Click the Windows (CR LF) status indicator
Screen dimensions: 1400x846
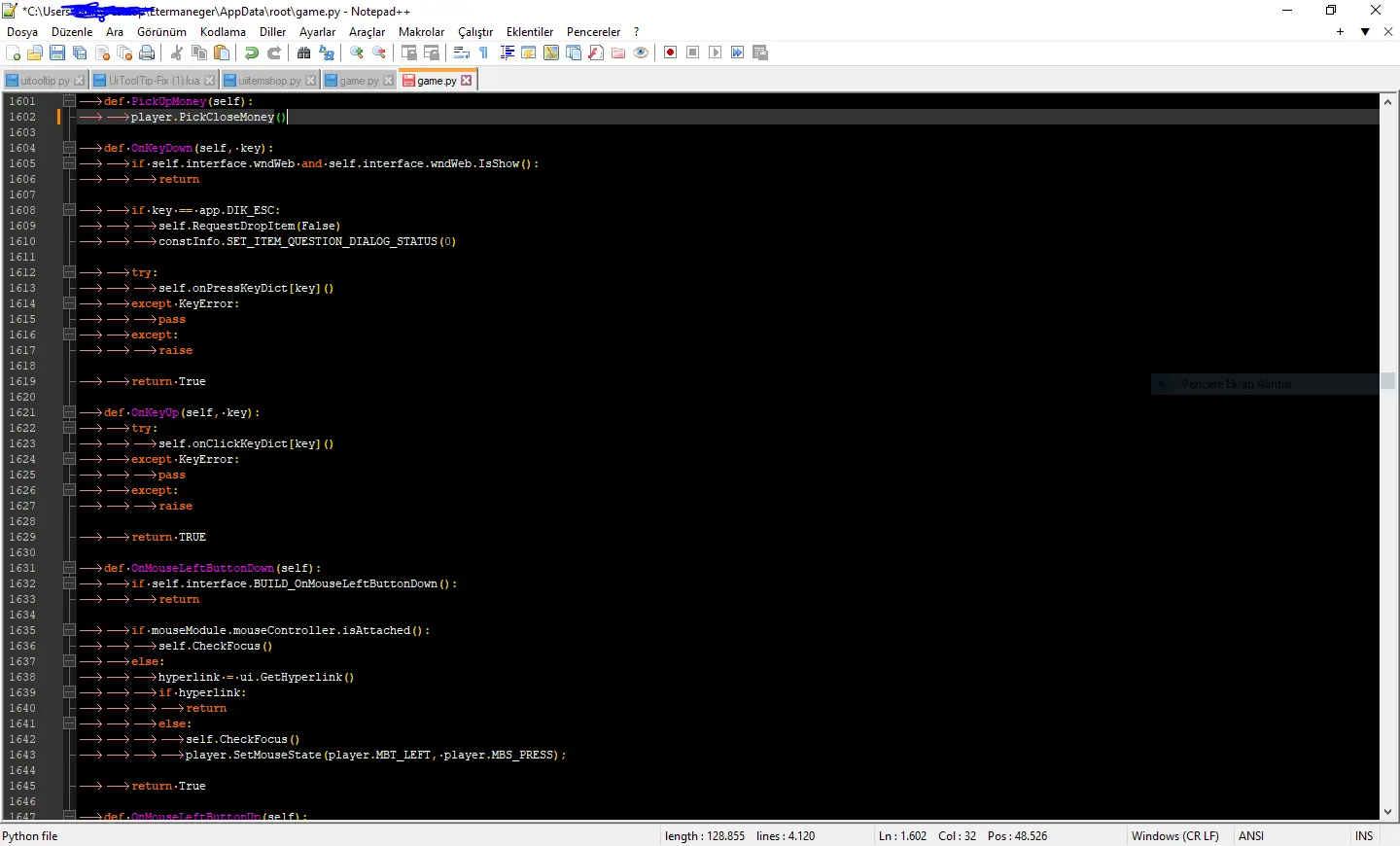[1175, 835]
